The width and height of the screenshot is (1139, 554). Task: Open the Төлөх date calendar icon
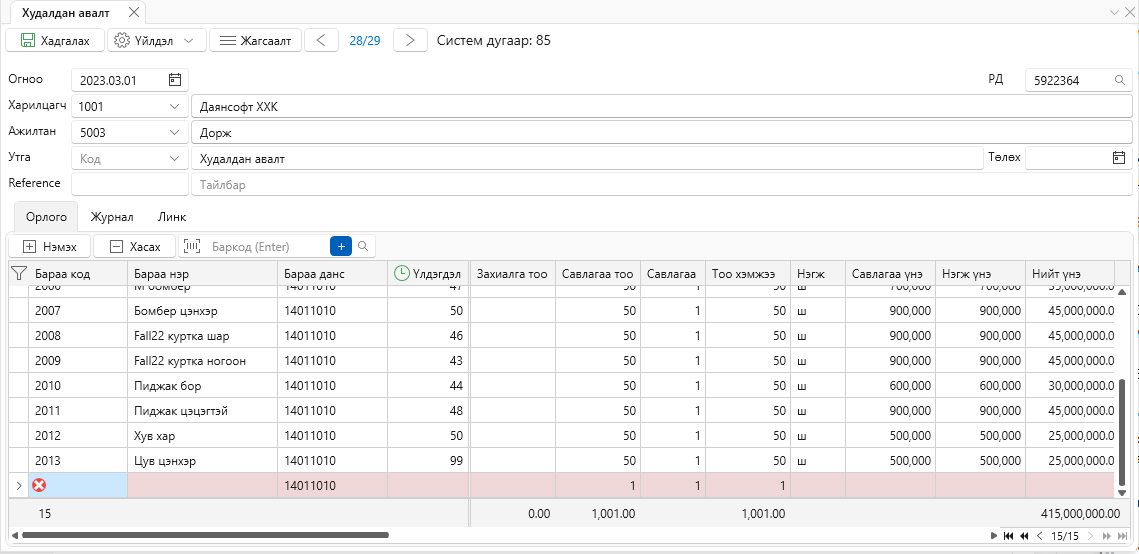pyautogui.click(x=1119, y=158)
